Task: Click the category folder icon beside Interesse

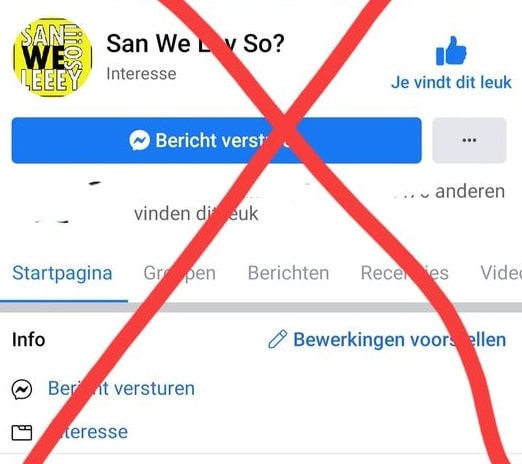Action: tap(22, 432)
